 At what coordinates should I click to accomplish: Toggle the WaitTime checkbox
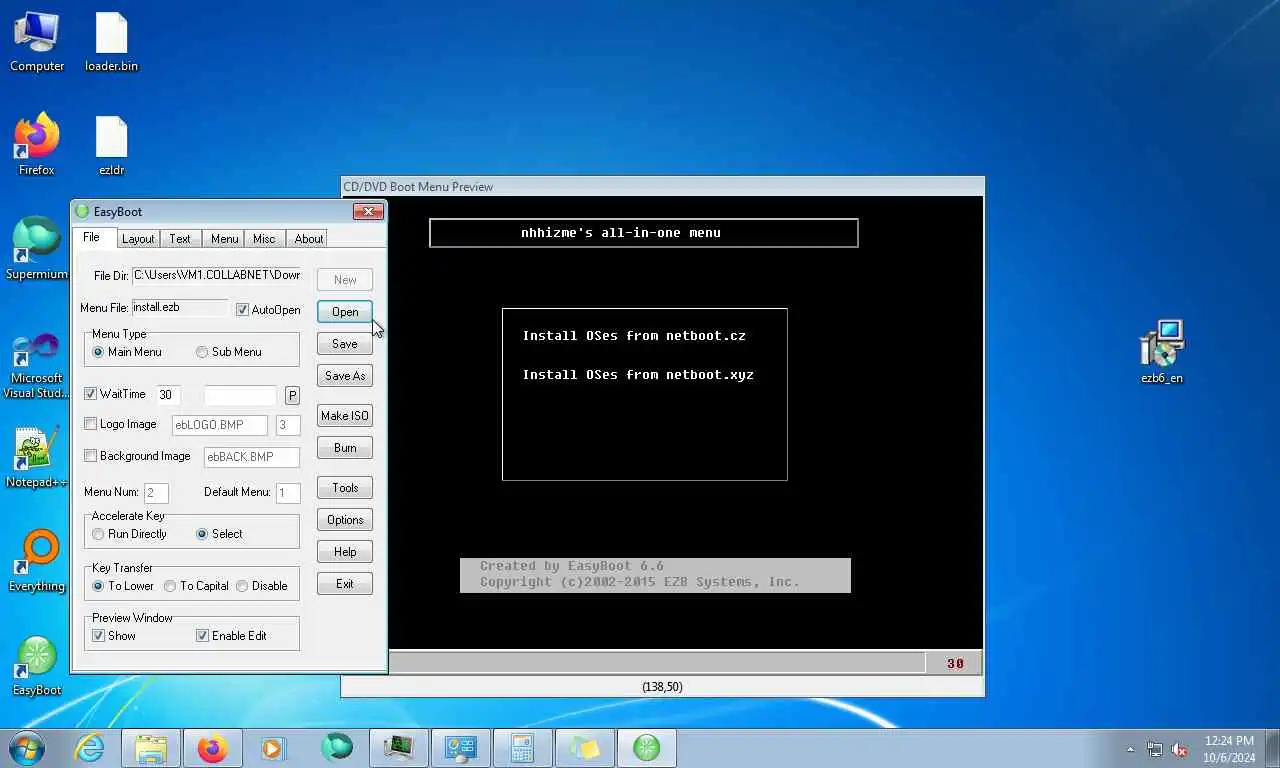(x=115, y=394)
